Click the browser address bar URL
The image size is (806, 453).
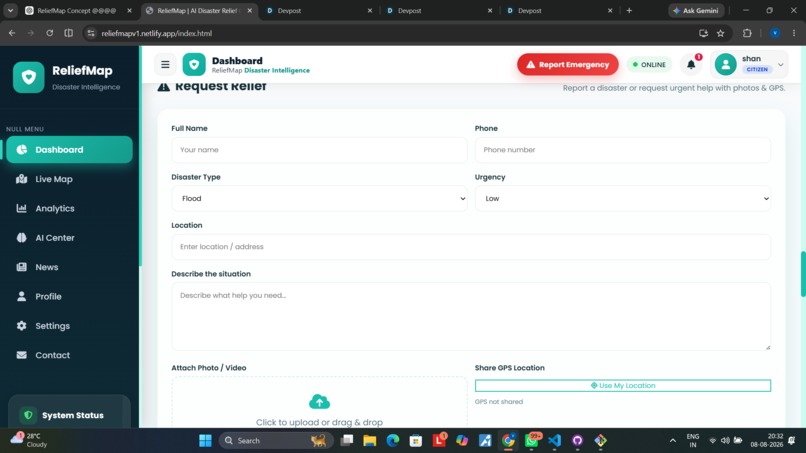157,33
